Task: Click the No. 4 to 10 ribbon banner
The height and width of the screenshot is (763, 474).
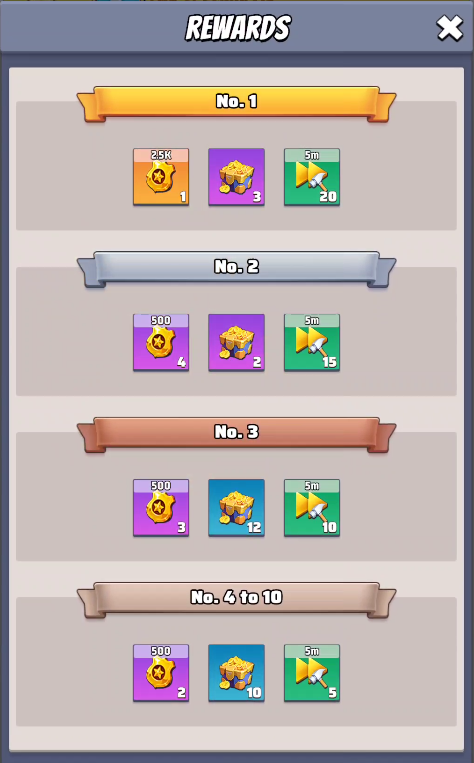Action: click(237, 600)
